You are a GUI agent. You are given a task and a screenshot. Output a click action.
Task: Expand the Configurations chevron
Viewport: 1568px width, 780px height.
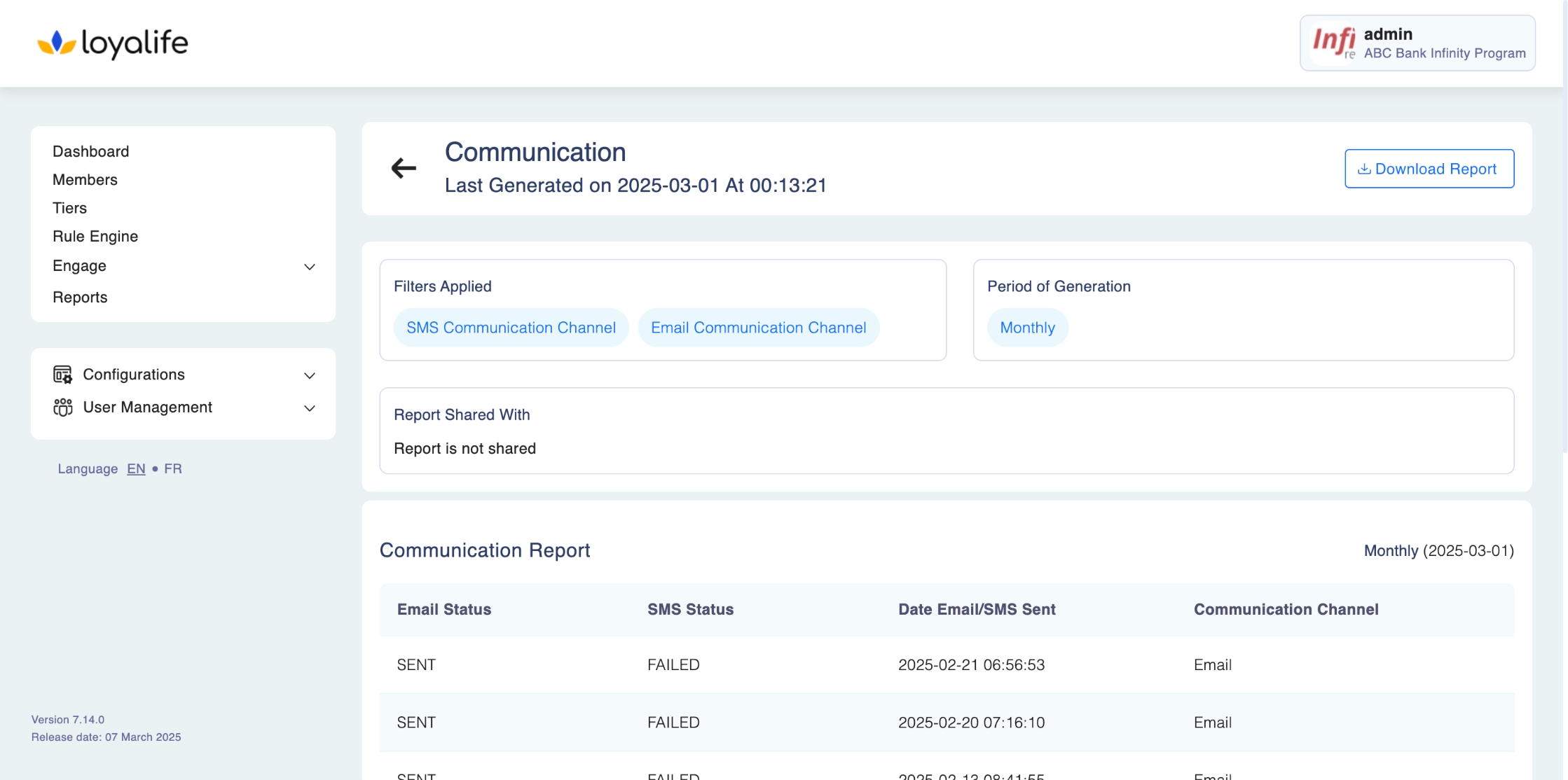[x=309, y=375]
